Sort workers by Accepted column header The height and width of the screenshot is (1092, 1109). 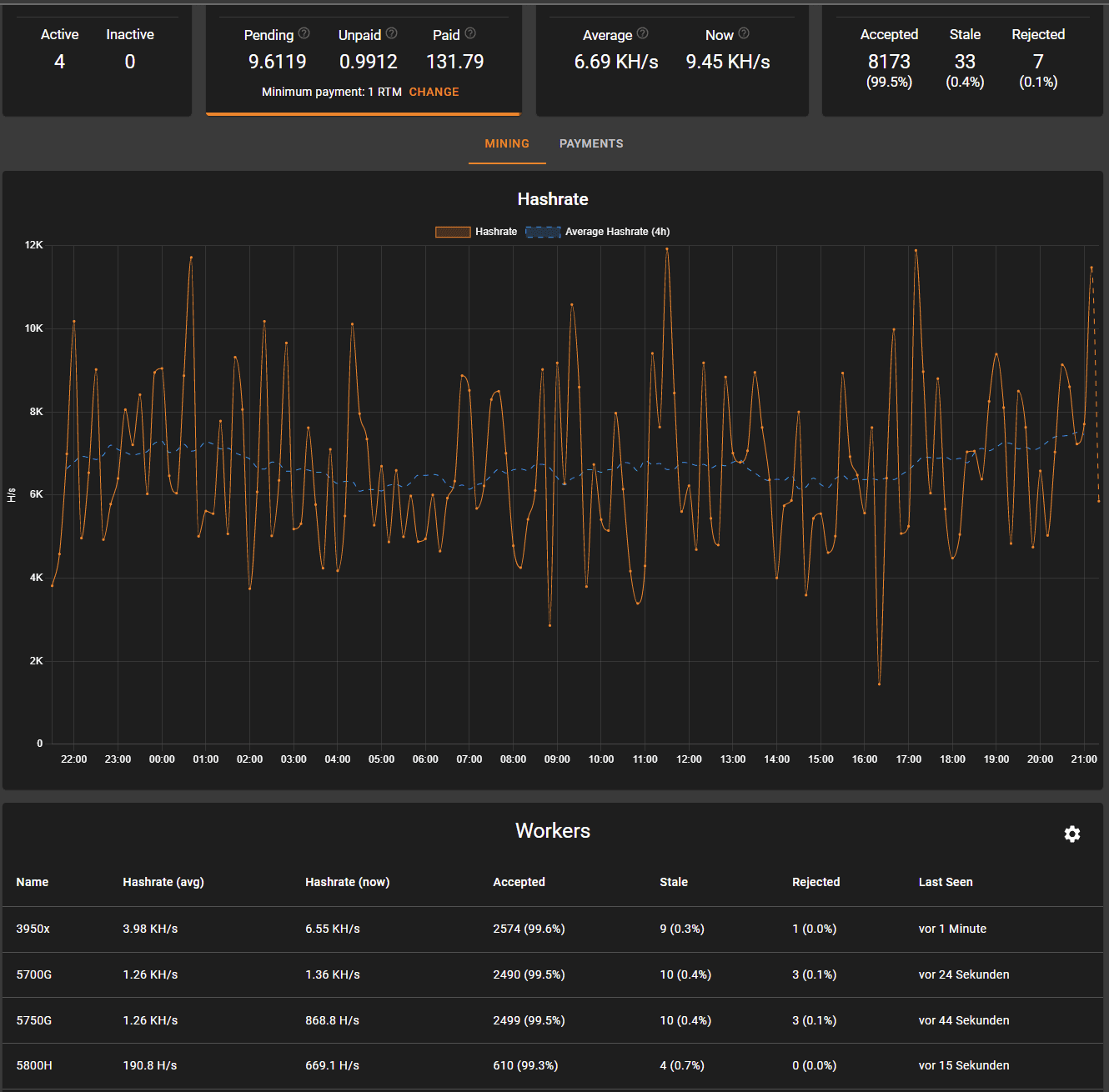click(x=519, y=882)
